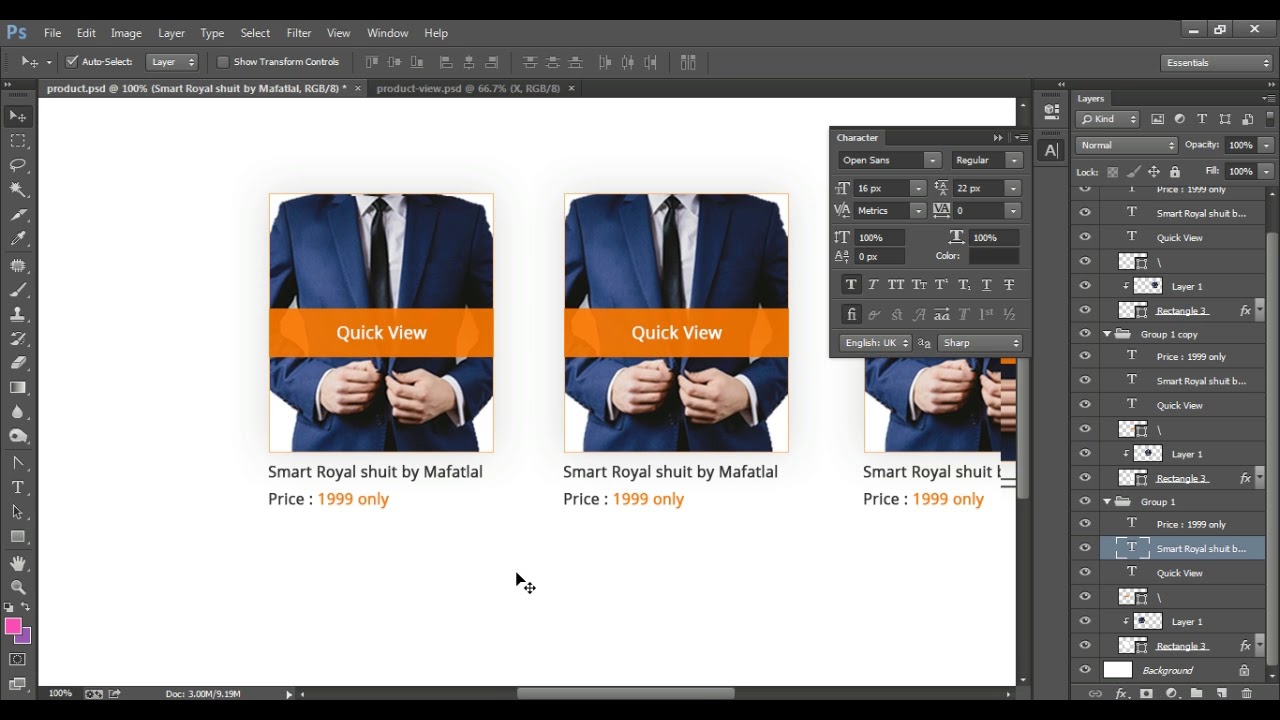Open the Filter menu
The height and width of the screenshot is (720, 1280).
pyautogui.click(x=299, y=33)
